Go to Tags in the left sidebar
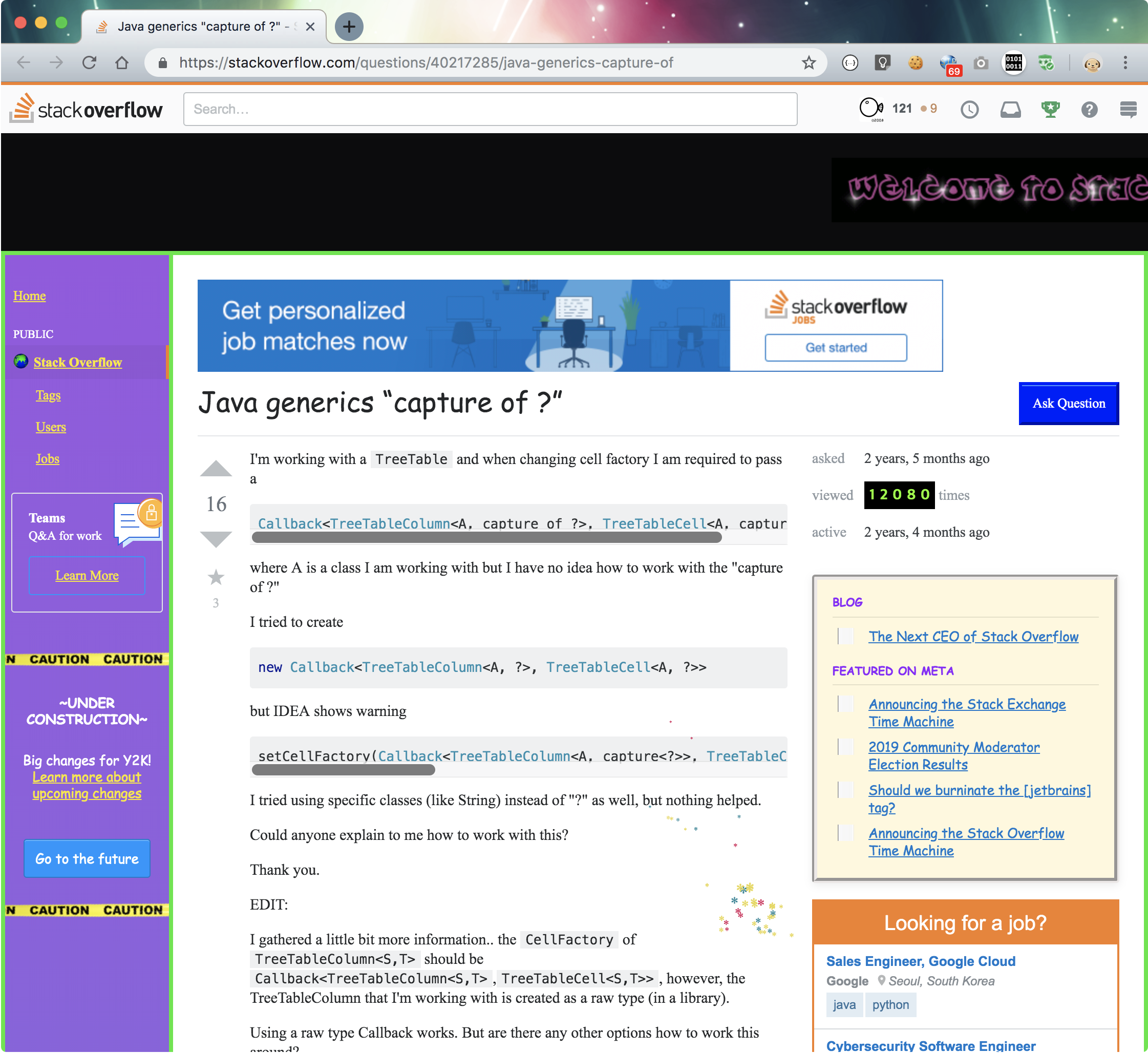The height and width of the screenshot is (1053, 1148). point(49,395)
